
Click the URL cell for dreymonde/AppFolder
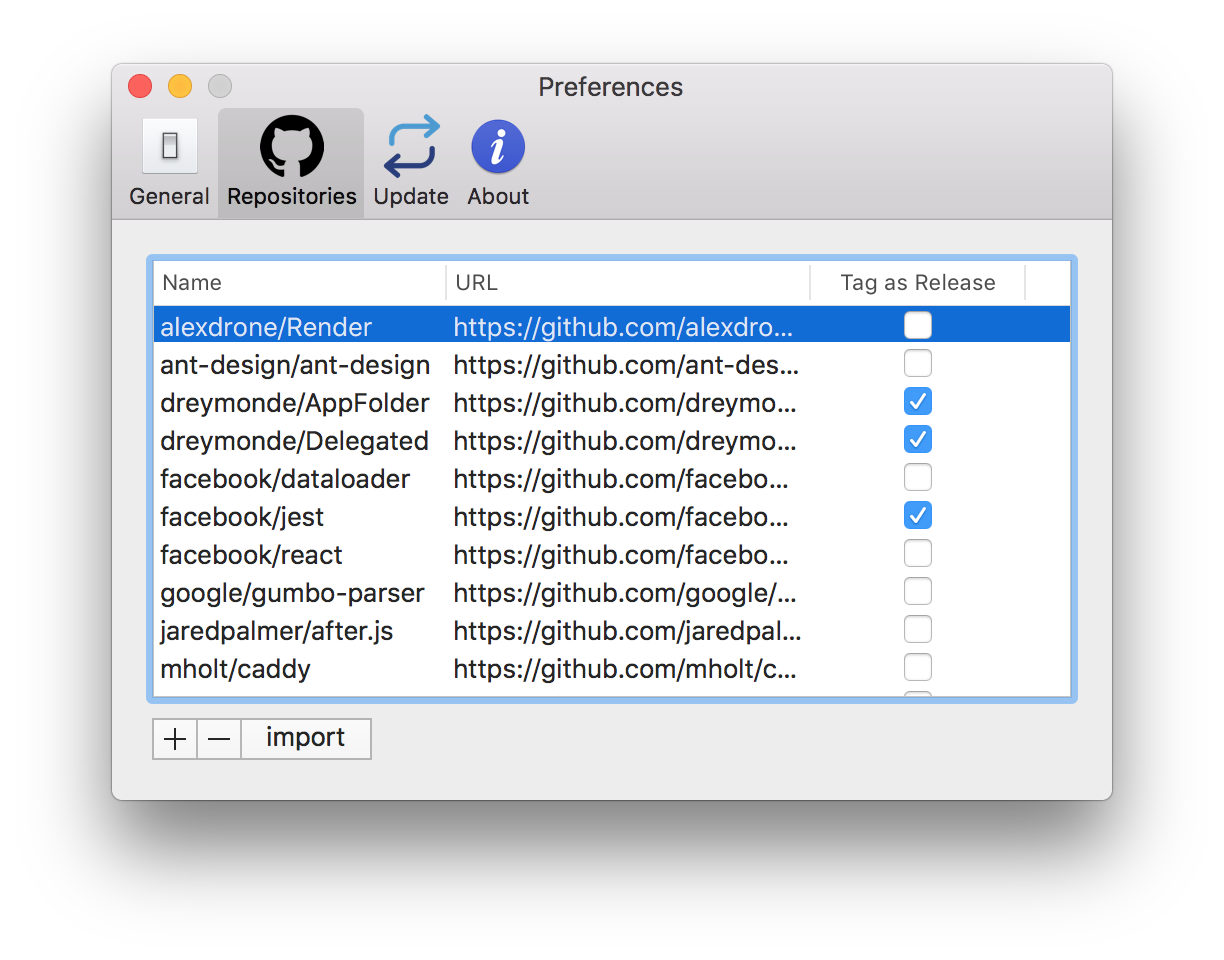pos(627,403)
